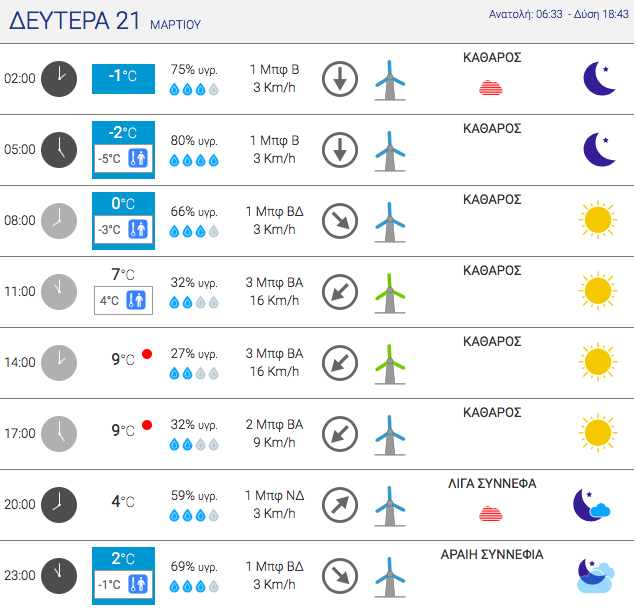
Task: Click the green wind turbine at 14:00
Action: tap(390, 364)
